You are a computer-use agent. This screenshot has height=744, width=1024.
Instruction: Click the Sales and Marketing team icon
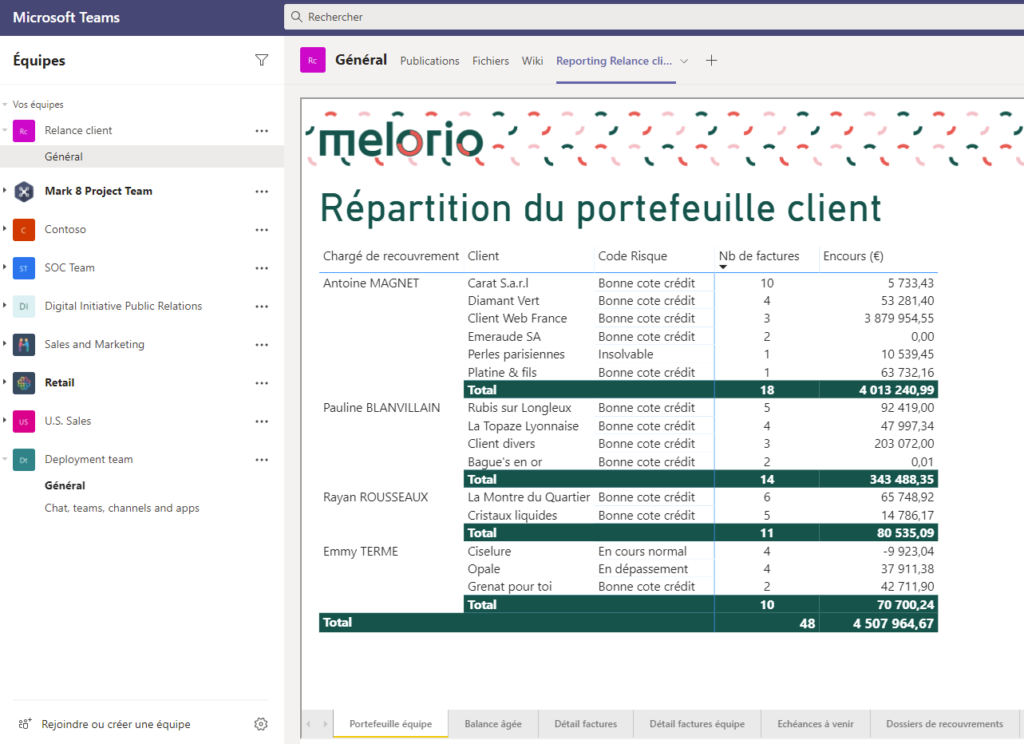coord(24,345)
